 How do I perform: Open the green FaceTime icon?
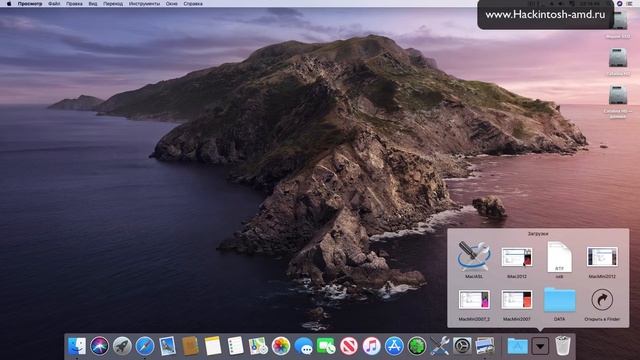(x=326, y=346)
